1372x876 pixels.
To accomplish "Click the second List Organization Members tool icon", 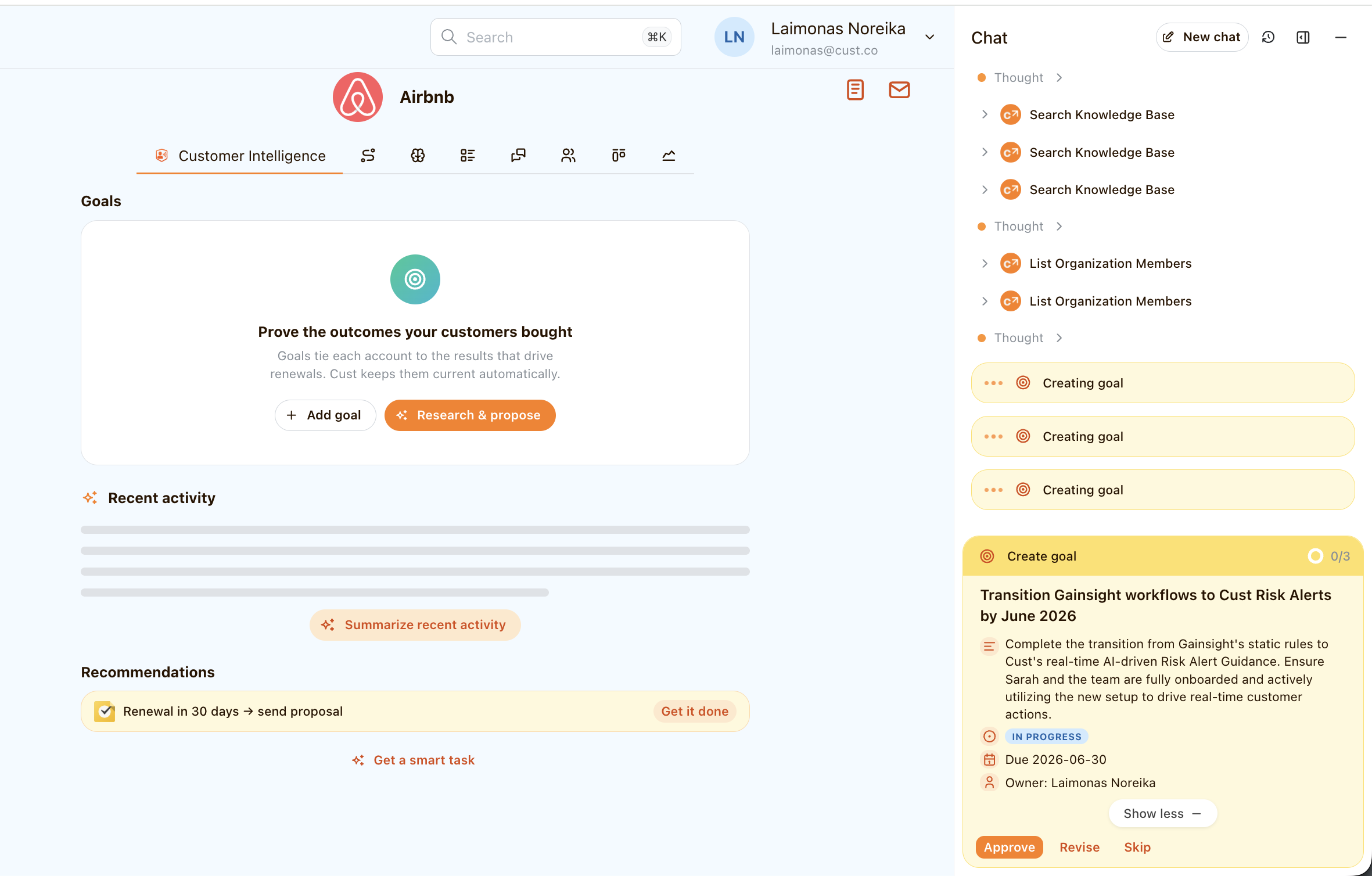I will (x=1011, y=301).
